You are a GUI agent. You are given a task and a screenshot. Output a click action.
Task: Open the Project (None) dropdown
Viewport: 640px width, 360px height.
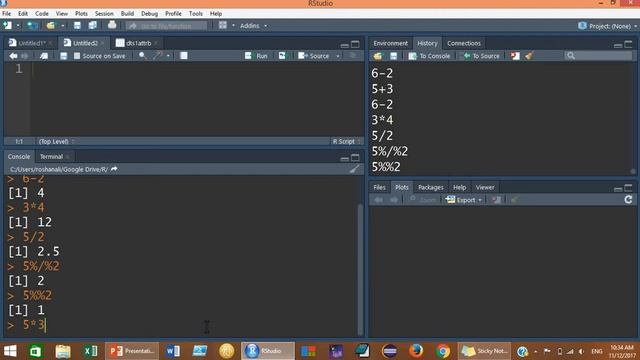click(x=608, y=26)
